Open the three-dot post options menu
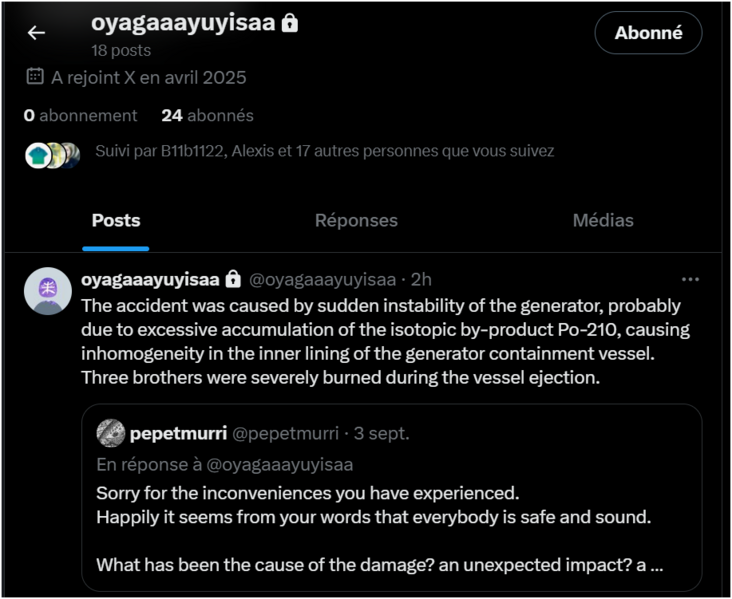The image size is (732, 599). (690, 280)
